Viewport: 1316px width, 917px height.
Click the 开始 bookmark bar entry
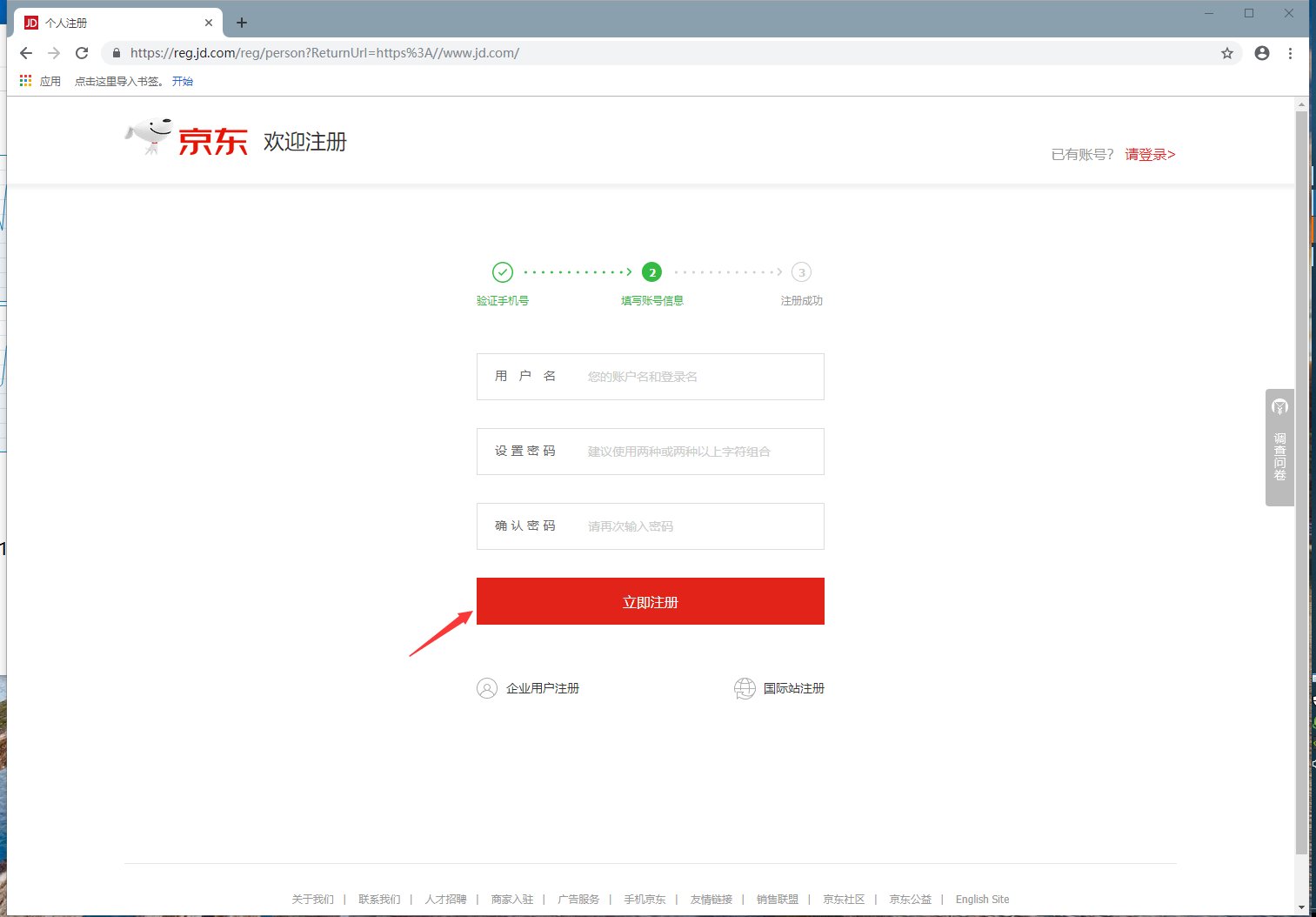coord(183,81)
